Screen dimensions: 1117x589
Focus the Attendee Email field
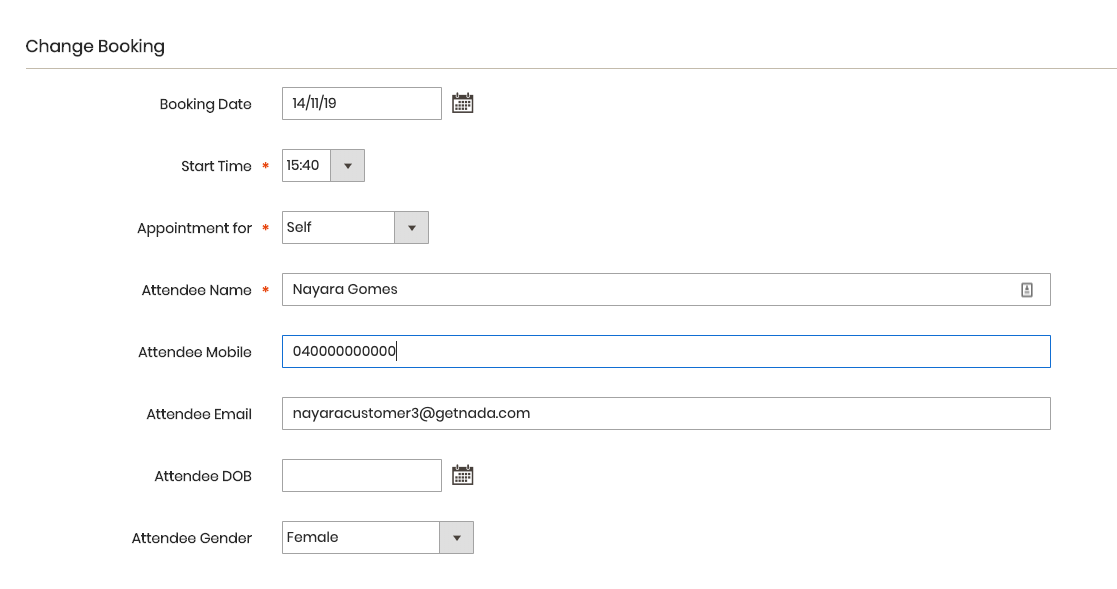pyautogui.click(x=666, y=414)
